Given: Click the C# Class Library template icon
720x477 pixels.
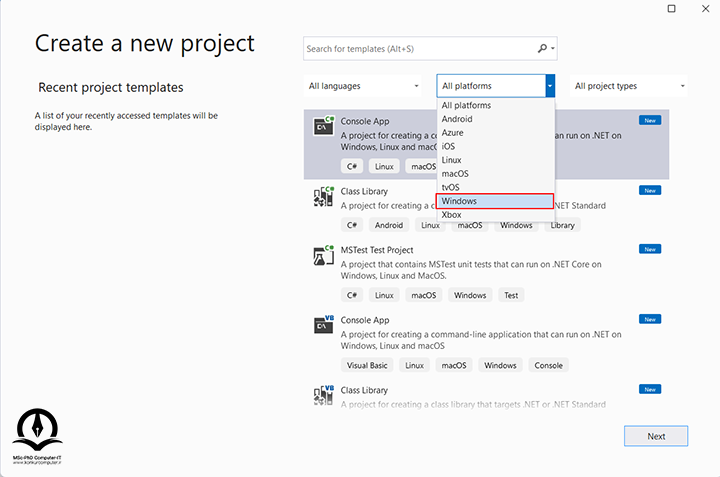Looking at the screenshot, I should click(x=324, y=196).
